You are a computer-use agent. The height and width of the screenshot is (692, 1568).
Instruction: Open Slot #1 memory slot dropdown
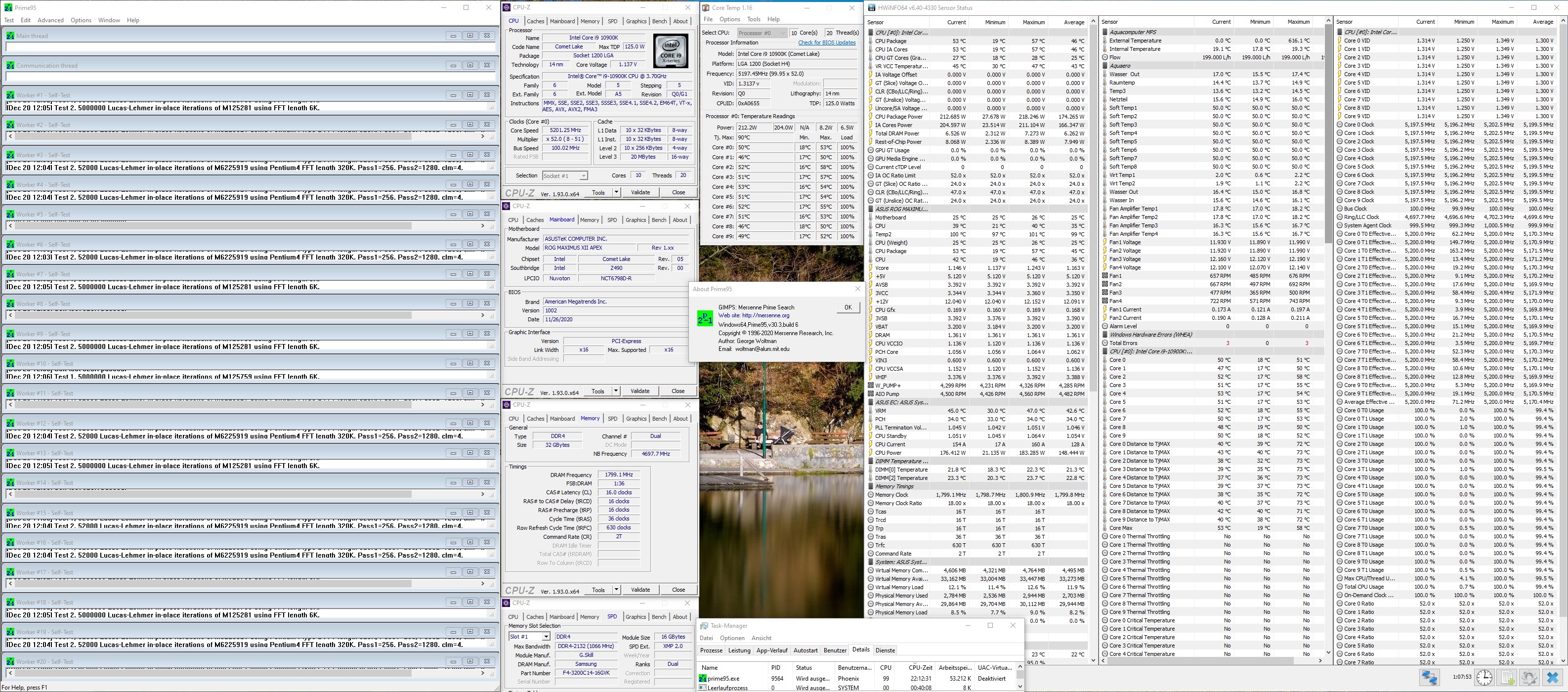point(546,637)
